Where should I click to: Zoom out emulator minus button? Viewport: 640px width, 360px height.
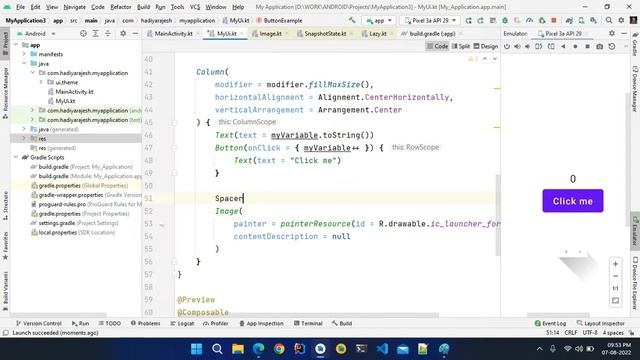click(616, 276)
